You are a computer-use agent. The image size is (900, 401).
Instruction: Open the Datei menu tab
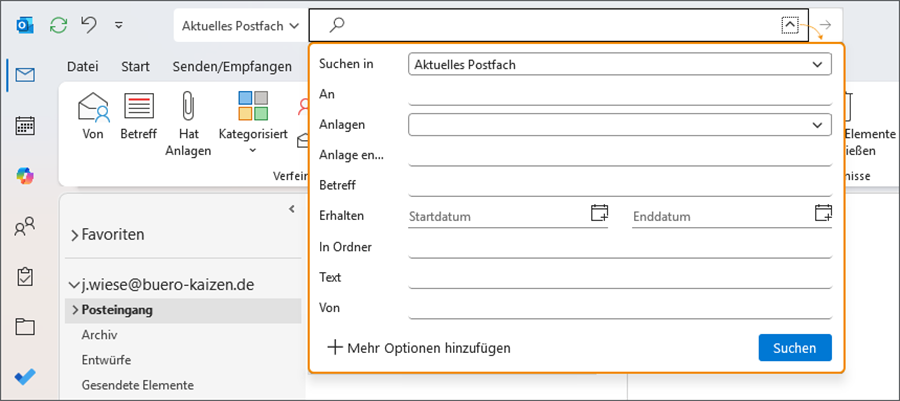(x=82, y=67)
